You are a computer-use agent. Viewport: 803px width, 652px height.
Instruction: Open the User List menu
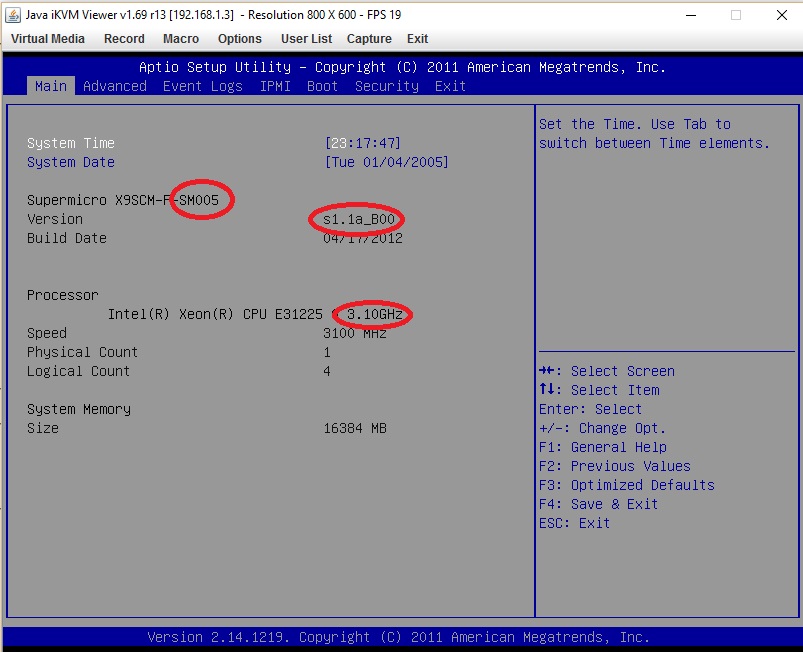tap(306, 39)
